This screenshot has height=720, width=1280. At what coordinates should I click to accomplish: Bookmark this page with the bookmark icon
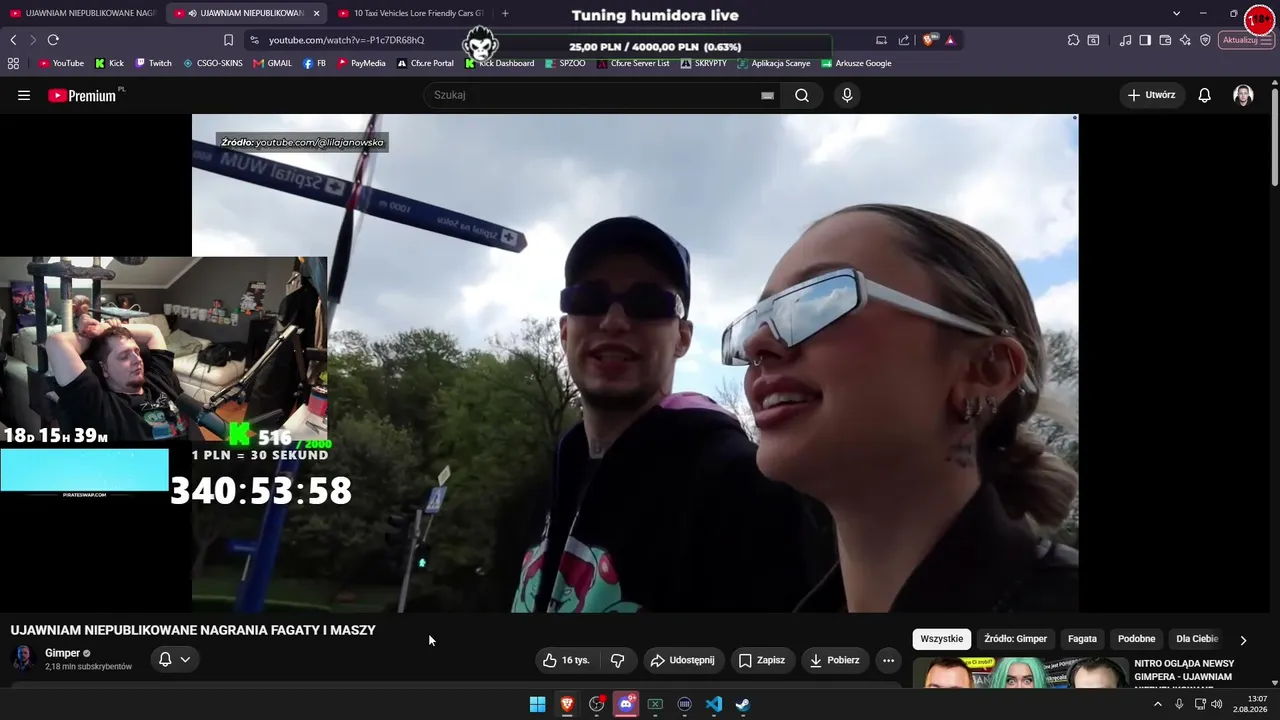tap(228, 40)
